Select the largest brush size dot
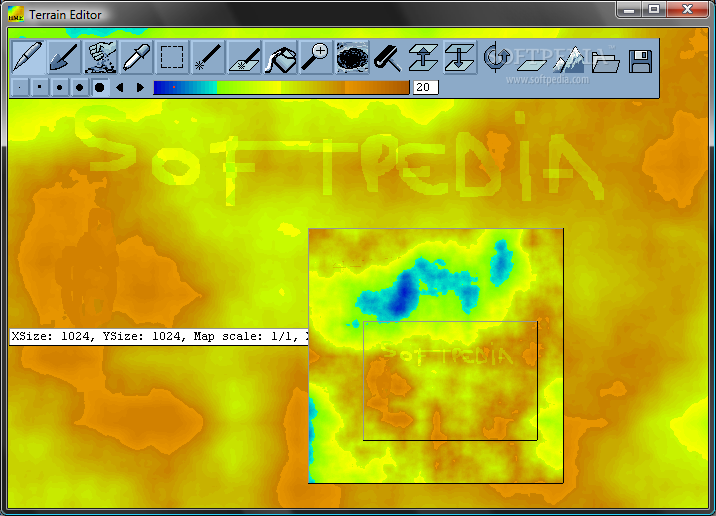Screen dimensions: 716x516 (100, 87)
